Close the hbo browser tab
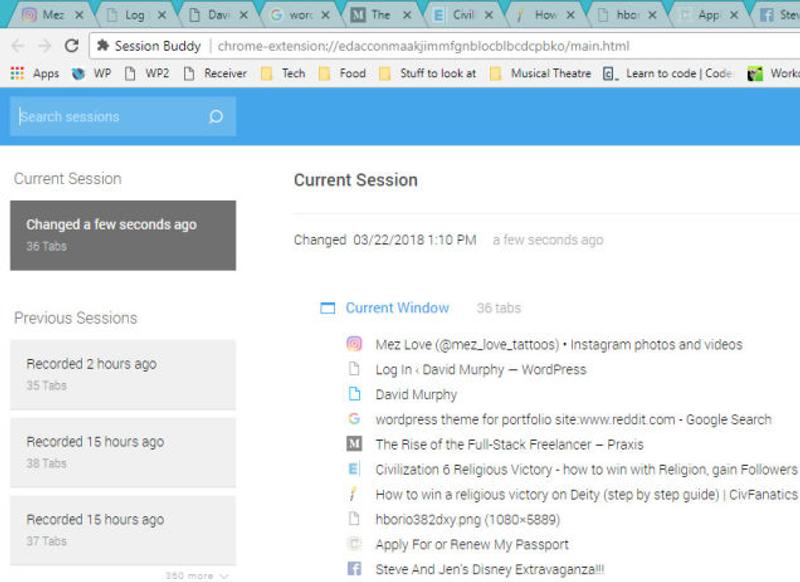This screenshot has height=582, width=800. tap(652, 15)
